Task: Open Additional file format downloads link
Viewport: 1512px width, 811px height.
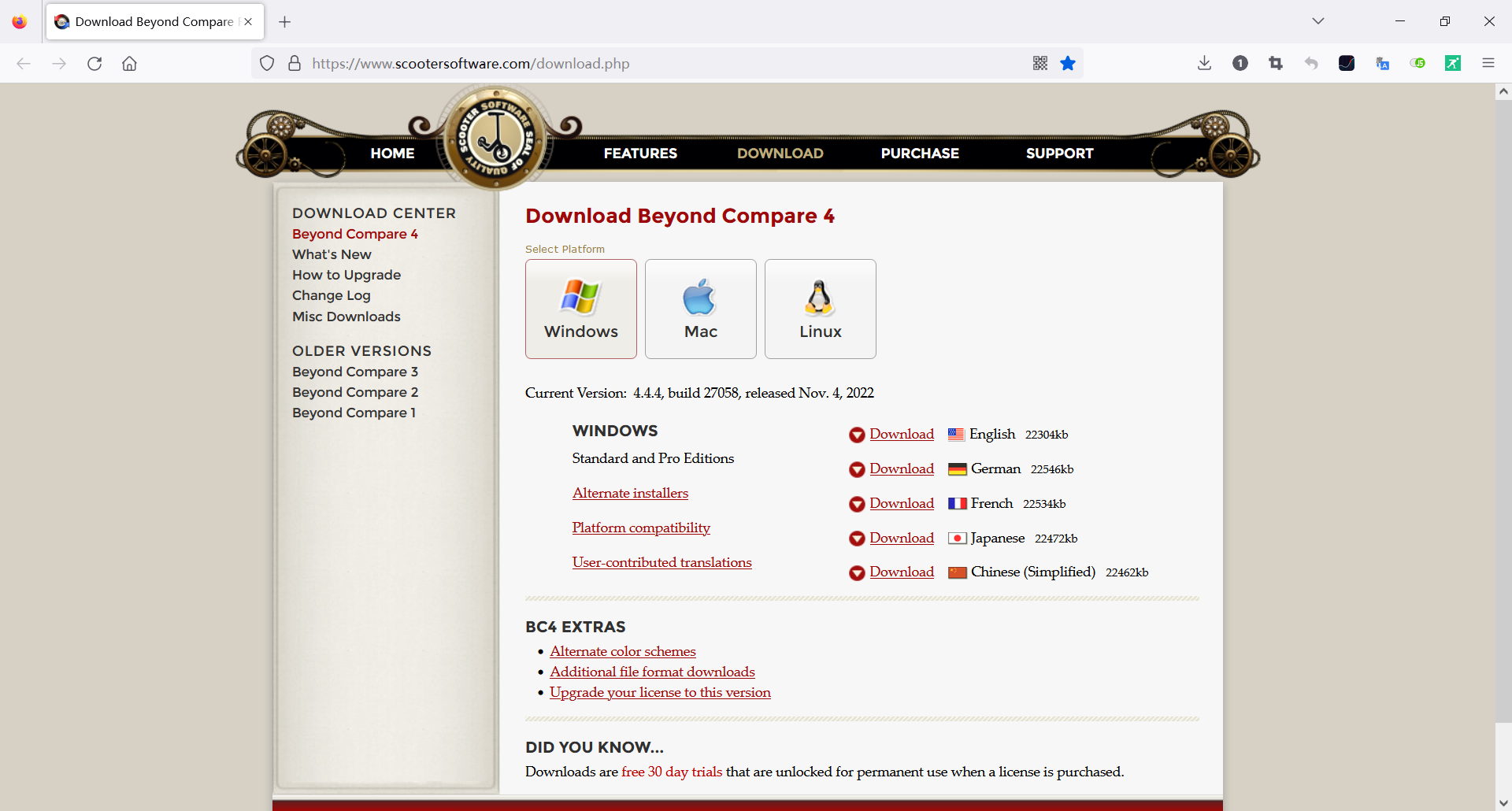Action: pos(652,672)
